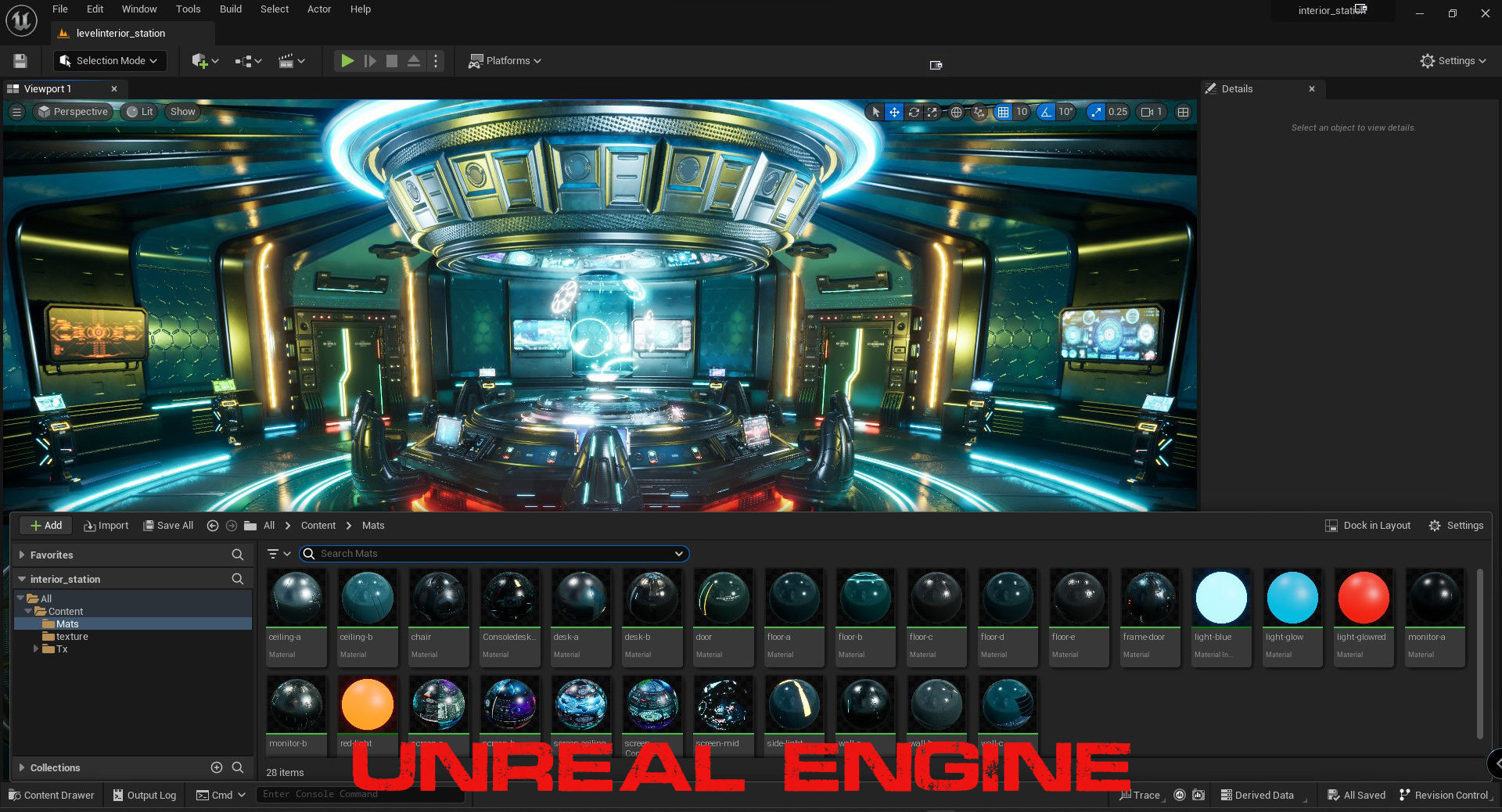Viewport: 1502px width, 812px height.
Task: Start Play in Editor
Action: pyautogui.click(x=347, y=61)
